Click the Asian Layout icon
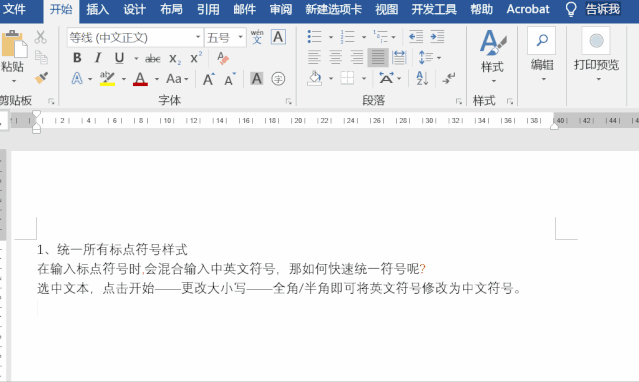The width and height of the screenshot is (639, 382). point(386,78)
